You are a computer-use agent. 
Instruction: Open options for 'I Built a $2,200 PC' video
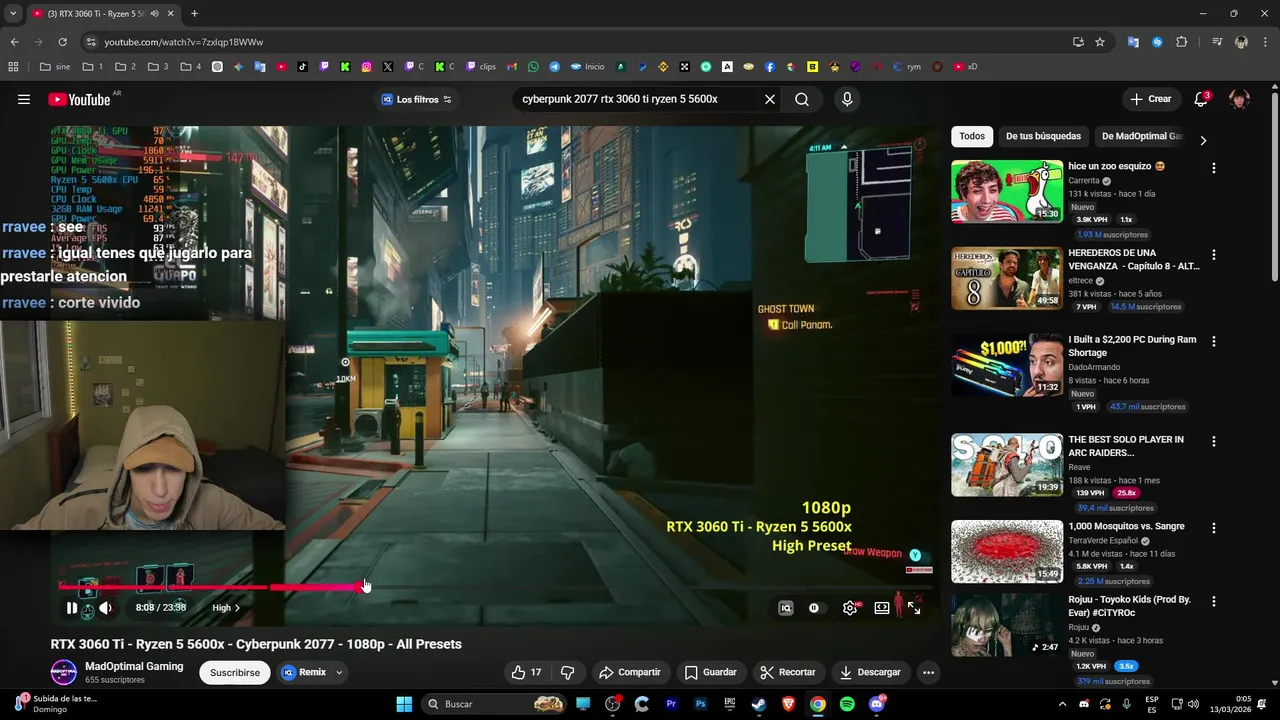pos(1214,341)
